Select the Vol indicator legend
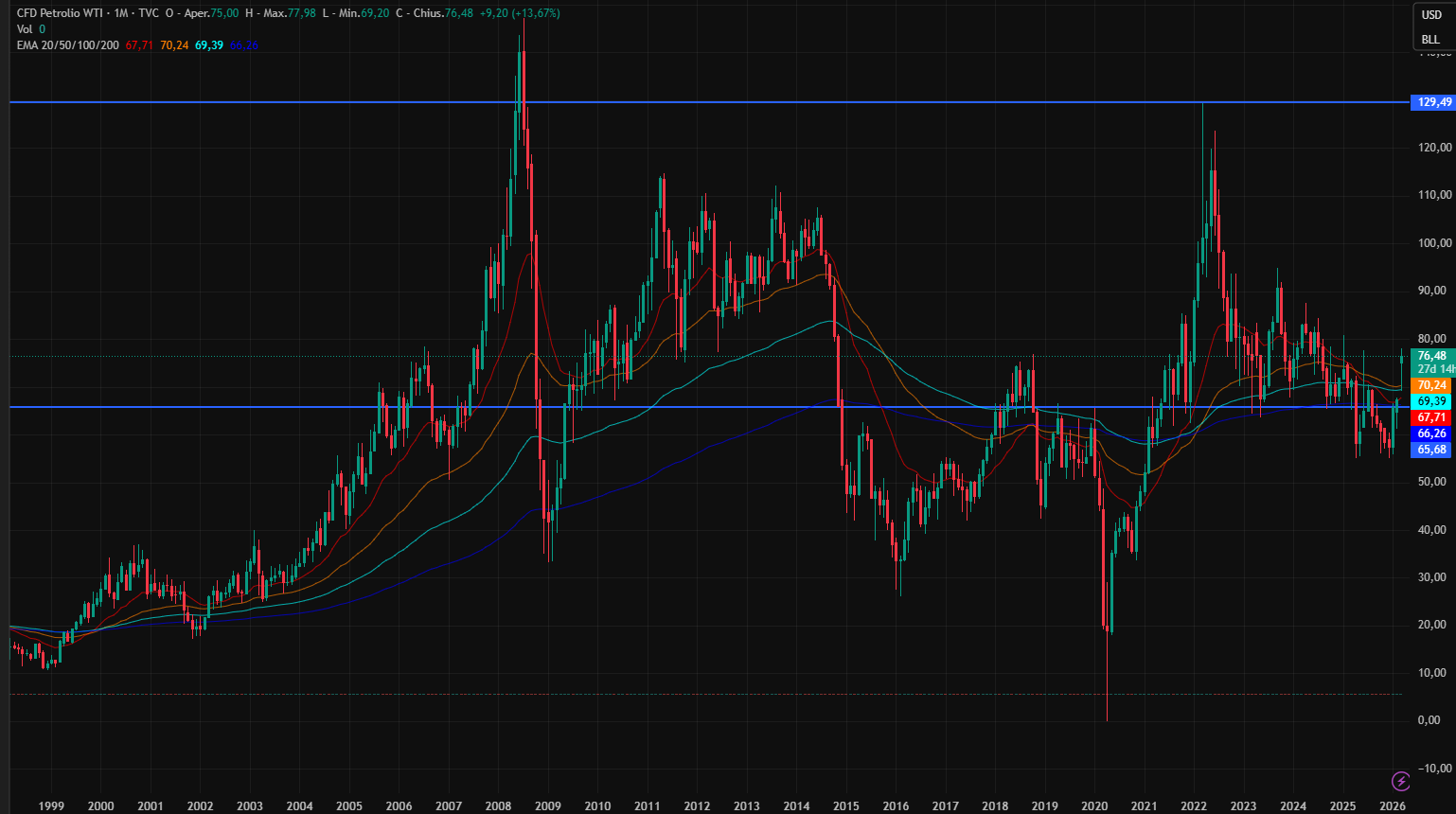The width and height of the screenshot is (1456, 814). click(25, 29)
